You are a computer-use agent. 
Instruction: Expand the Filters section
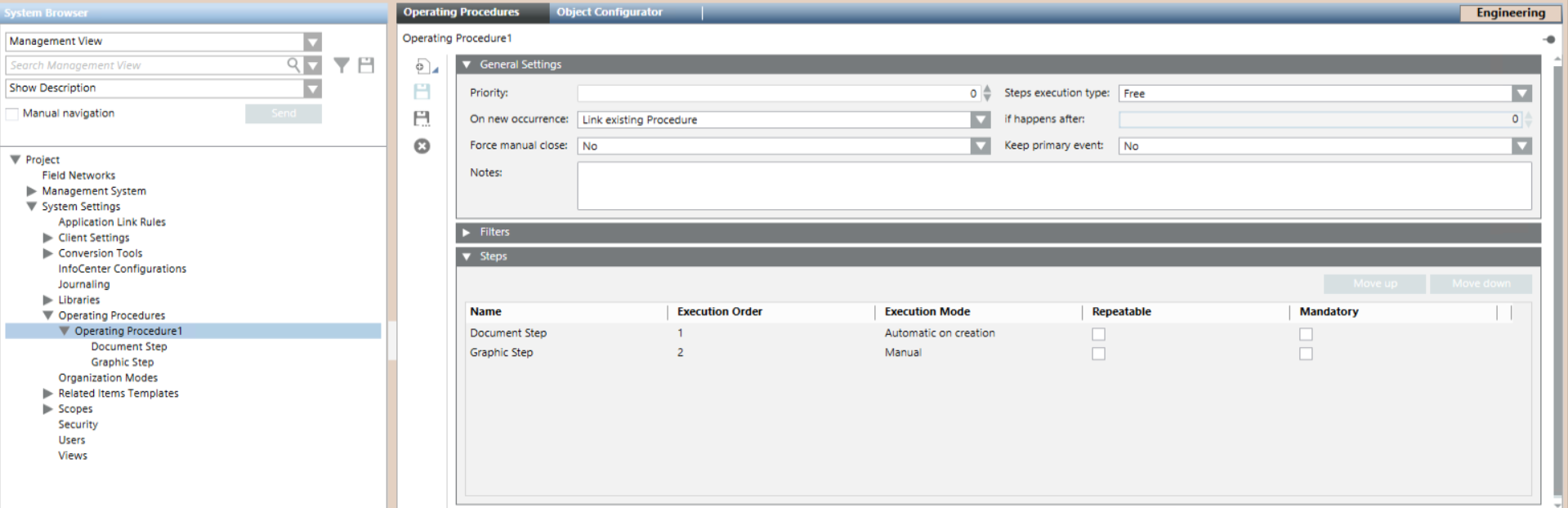(467, 233)
